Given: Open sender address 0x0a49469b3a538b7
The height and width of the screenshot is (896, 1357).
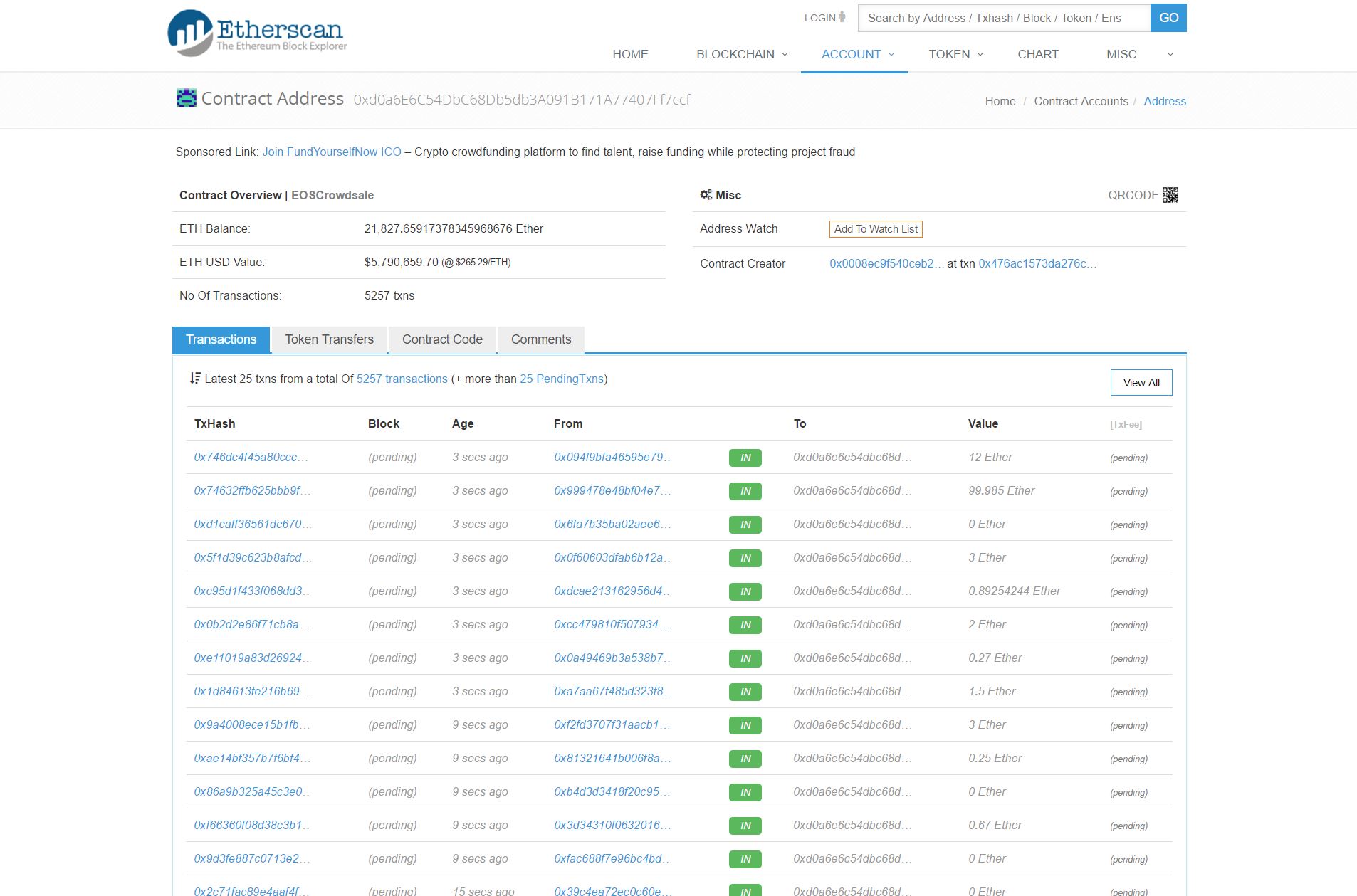Looking at the screenshot, I should pos(612,658).
